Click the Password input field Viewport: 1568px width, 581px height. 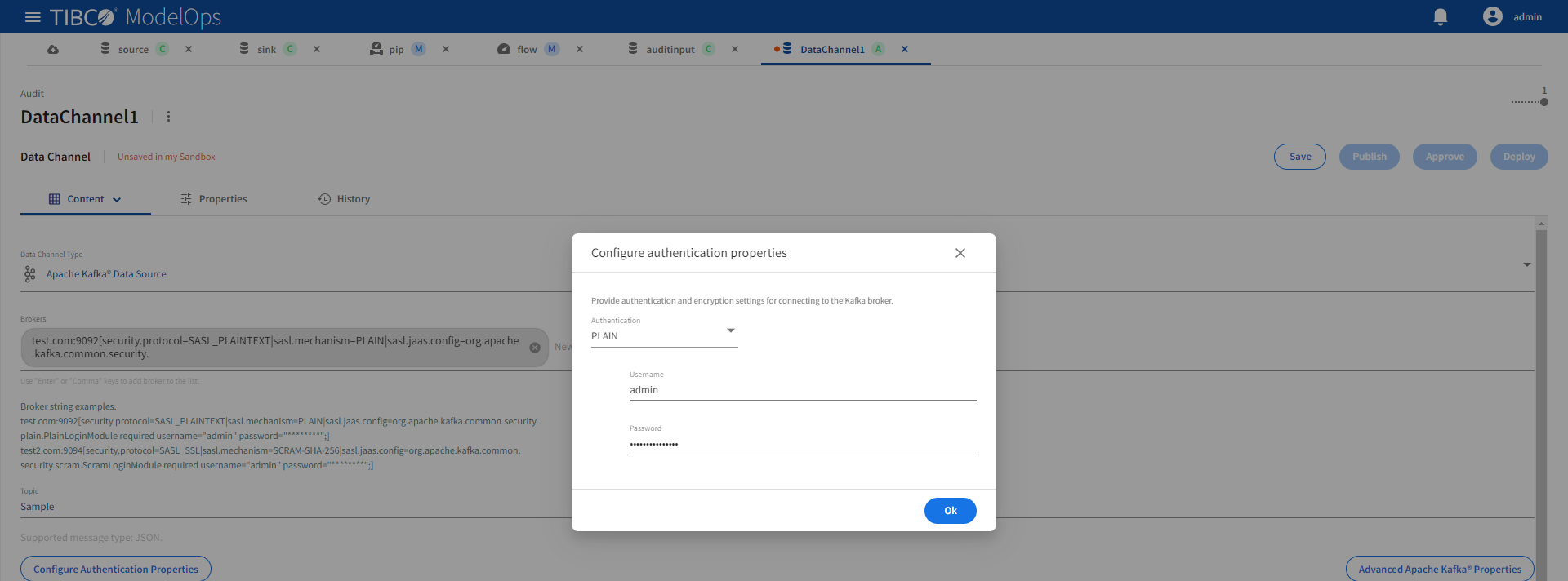tap(802, 444)
